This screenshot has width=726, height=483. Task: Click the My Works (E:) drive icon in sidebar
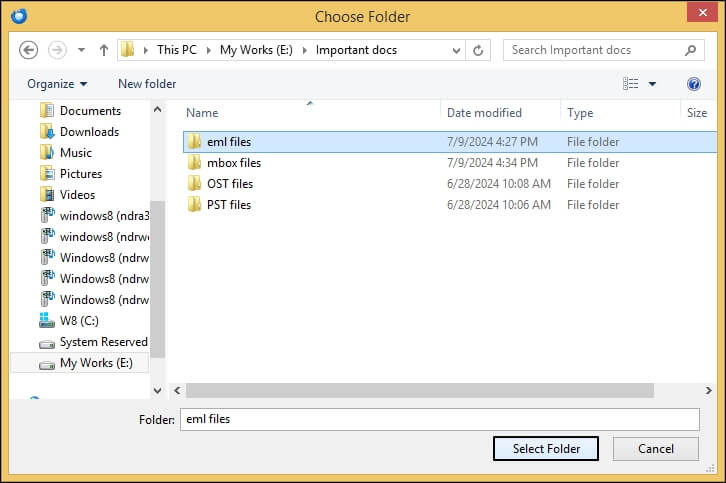[x=47, y=365]
